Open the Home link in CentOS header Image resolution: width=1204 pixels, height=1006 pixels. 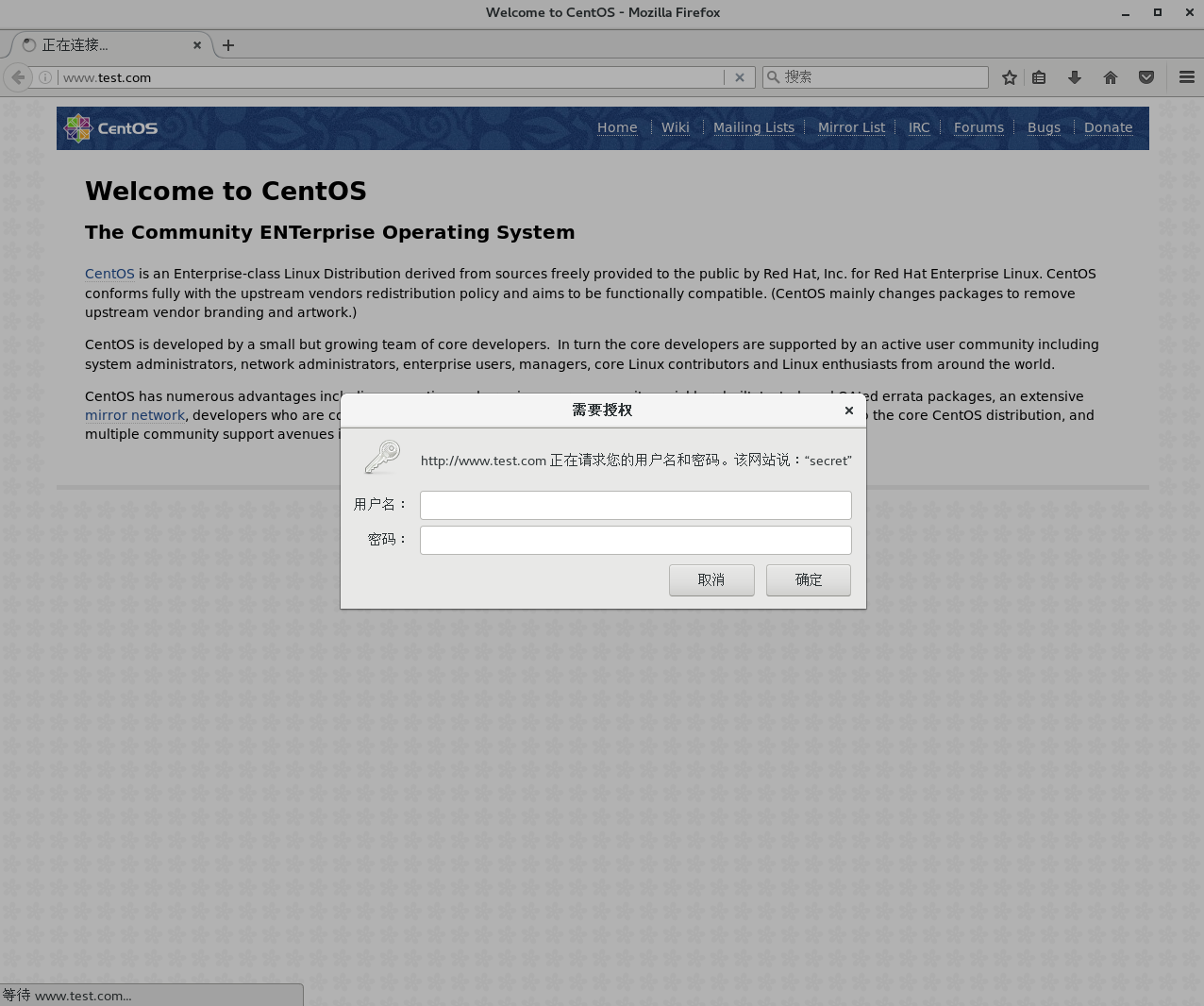[617, 127]
